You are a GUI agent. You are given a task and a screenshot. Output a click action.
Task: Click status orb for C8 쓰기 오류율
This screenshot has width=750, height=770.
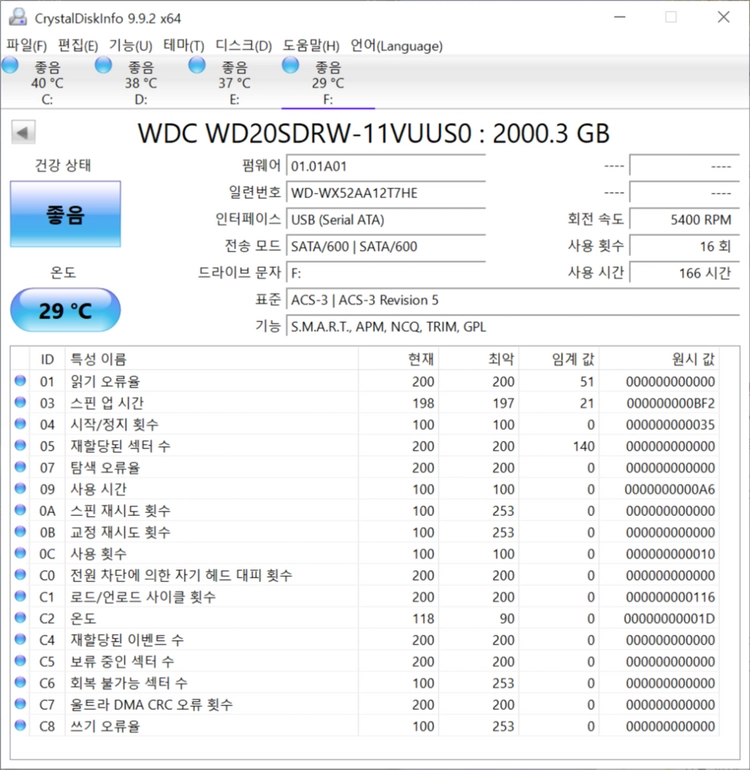20,725
